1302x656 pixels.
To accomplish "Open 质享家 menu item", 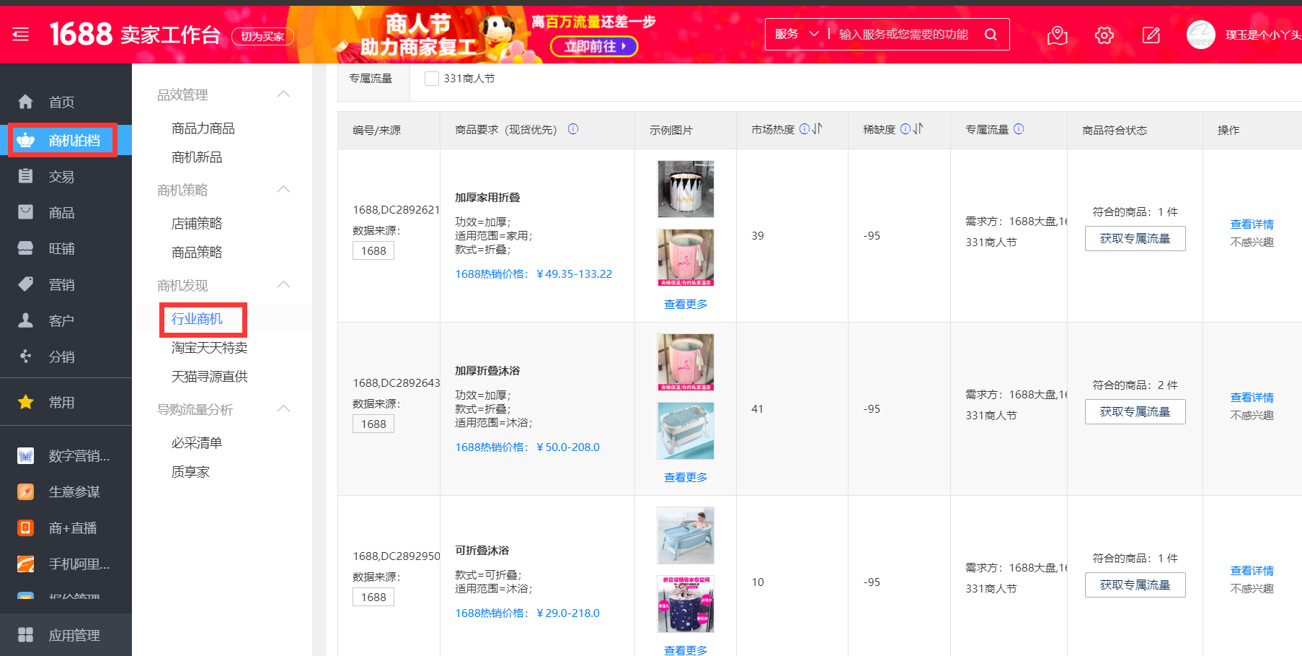I will 190,472.
